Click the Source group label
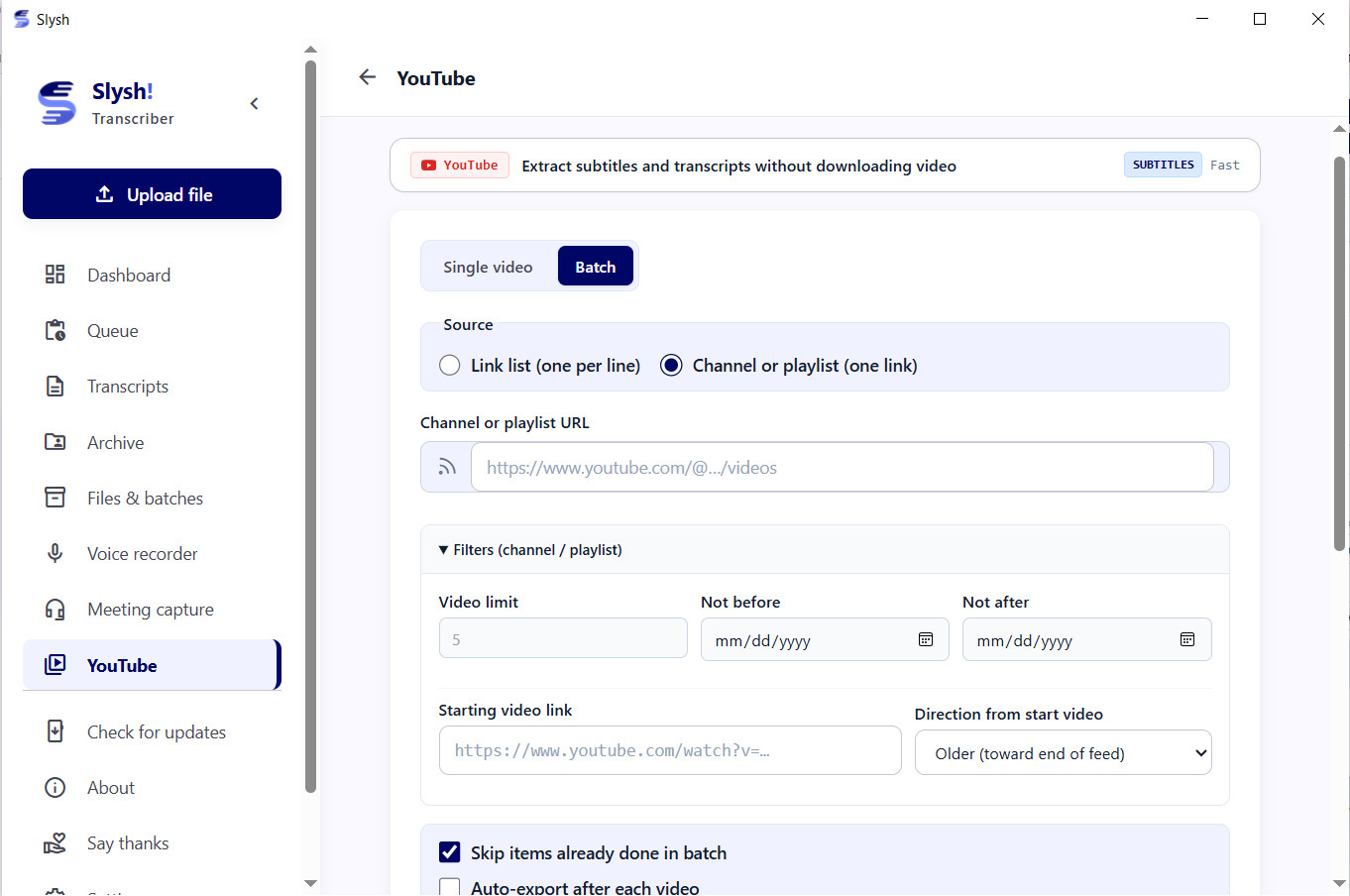The image size is (1350, 896). coord(468,324)
